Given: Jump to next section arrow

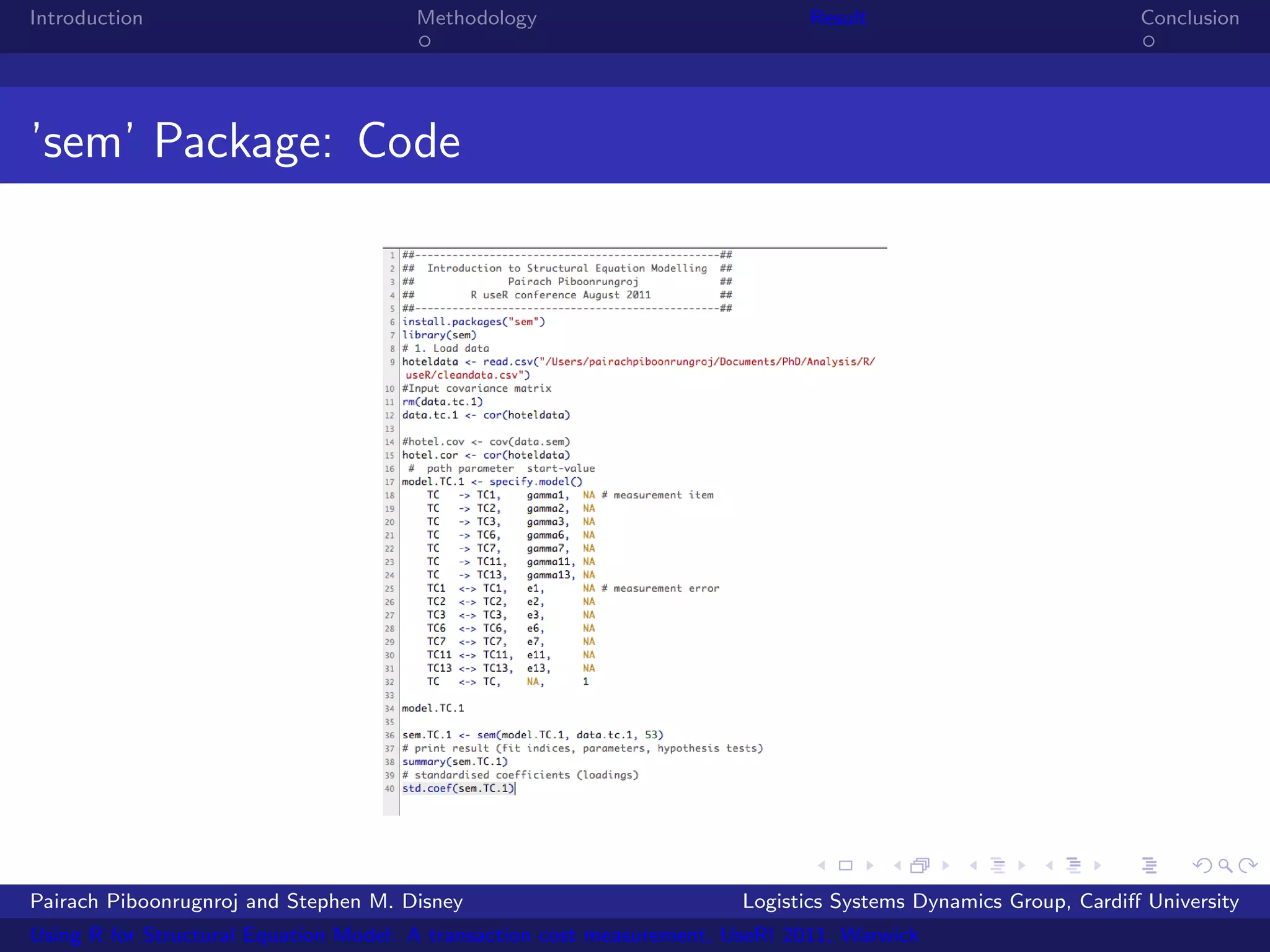Looking at the screenshot, I should [x=1098, y=865].
